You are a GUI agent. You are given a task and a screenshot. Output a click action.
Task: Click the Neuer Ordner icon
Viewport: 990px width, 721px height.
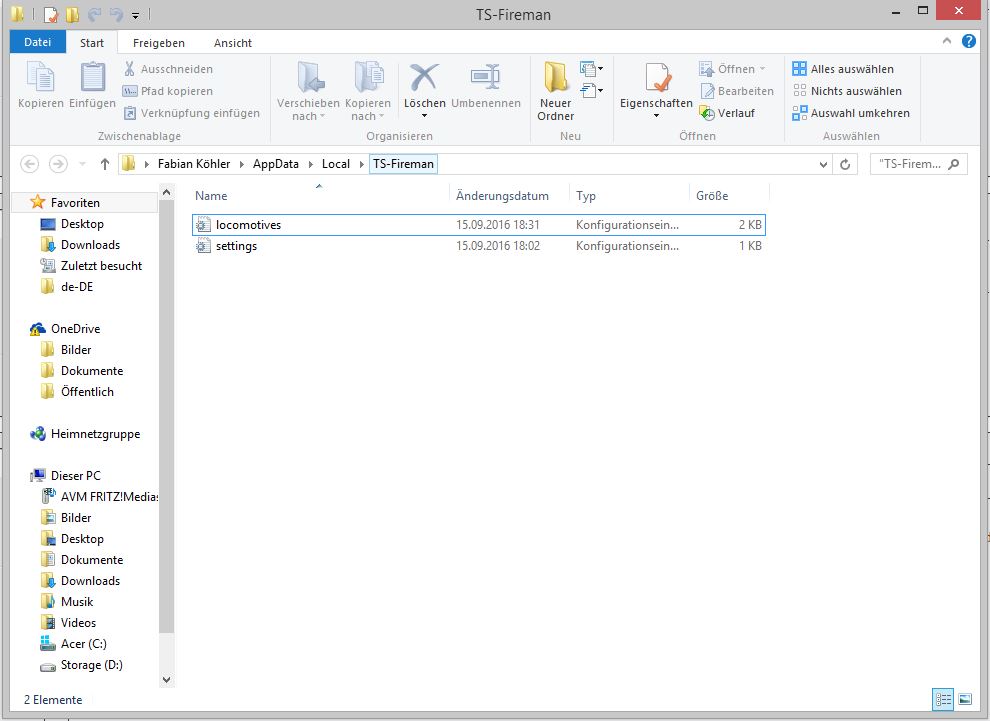(x=555, y=80)
